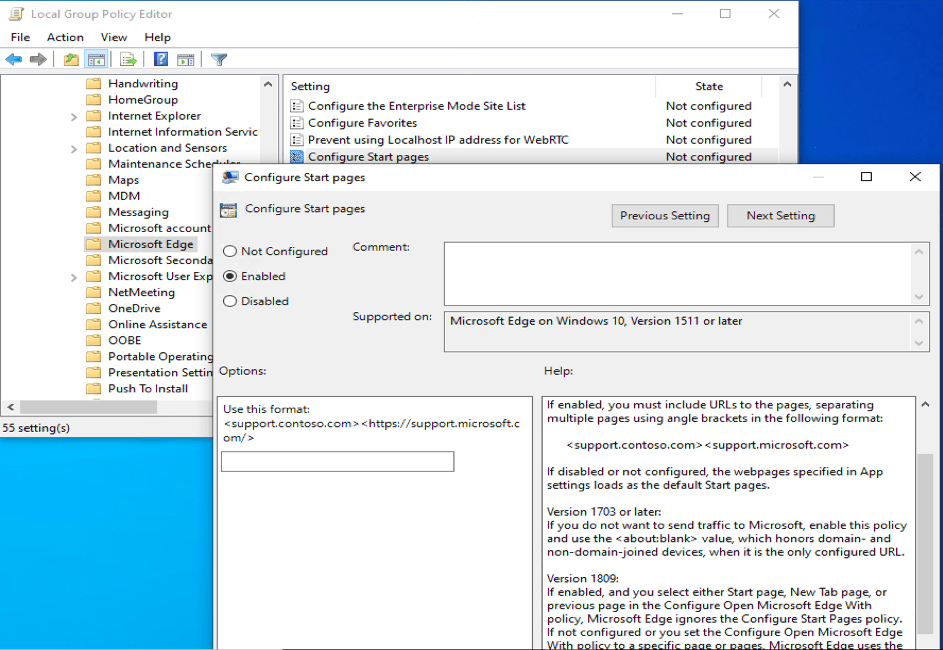Click the tree pane scroll up arrow
Image resolution: width=943 pixels, height=650 pixels.
[268, 84]
